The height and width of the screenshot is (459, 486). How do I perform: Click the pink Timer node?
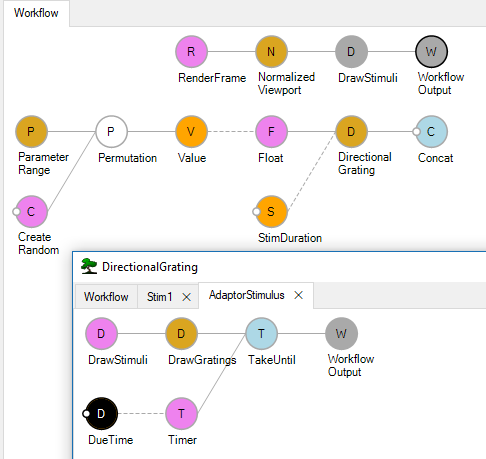pos(181,413)
